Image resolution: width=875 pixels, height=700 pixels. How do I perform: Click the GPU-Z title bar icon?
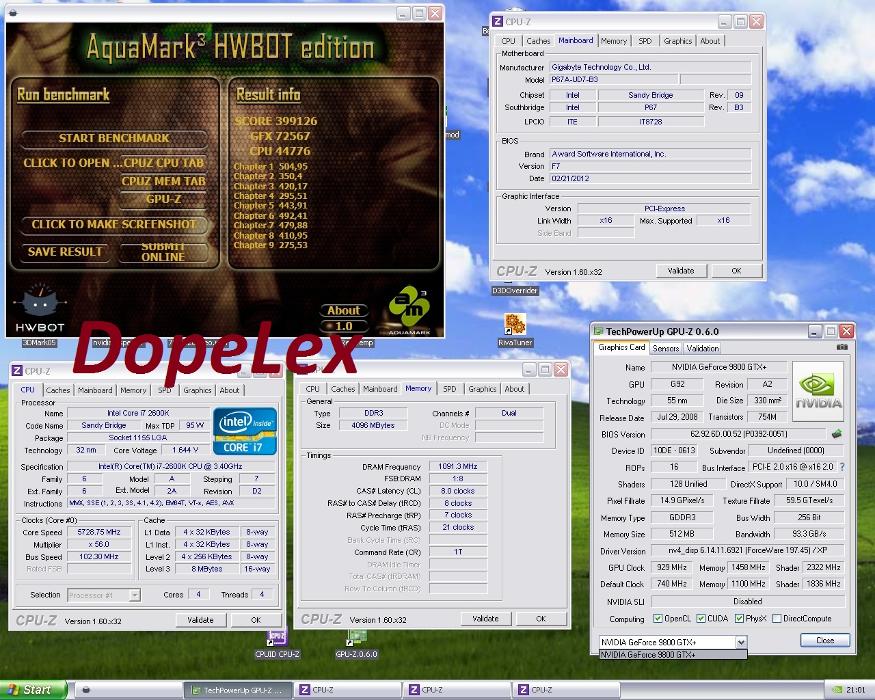point(599,331)
